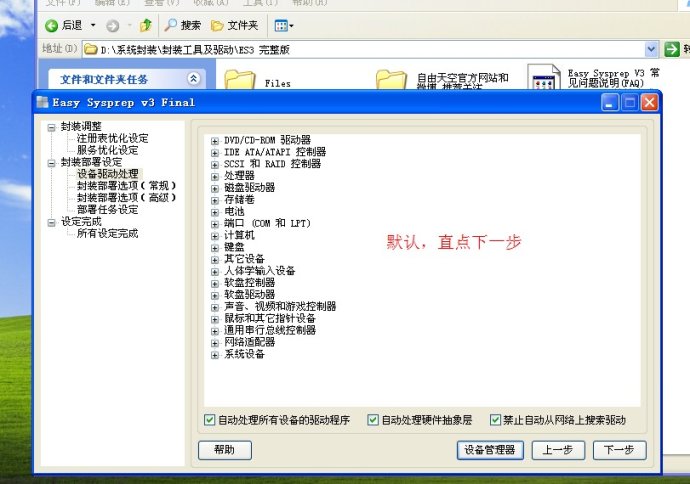690x484 pixels.
Task: Expand the 端口 (COM 和 LPT) node
Action: click(x=215, y=224)
